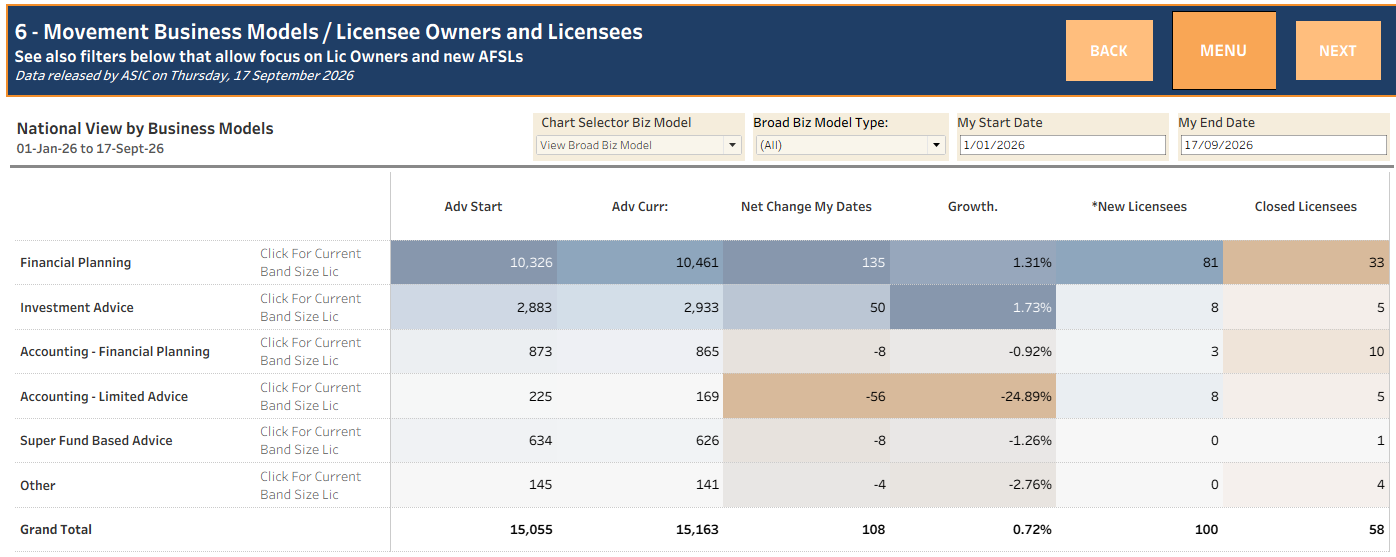
Task: Click the 145 Adv Start cell
Action: [x=474, y=485]
